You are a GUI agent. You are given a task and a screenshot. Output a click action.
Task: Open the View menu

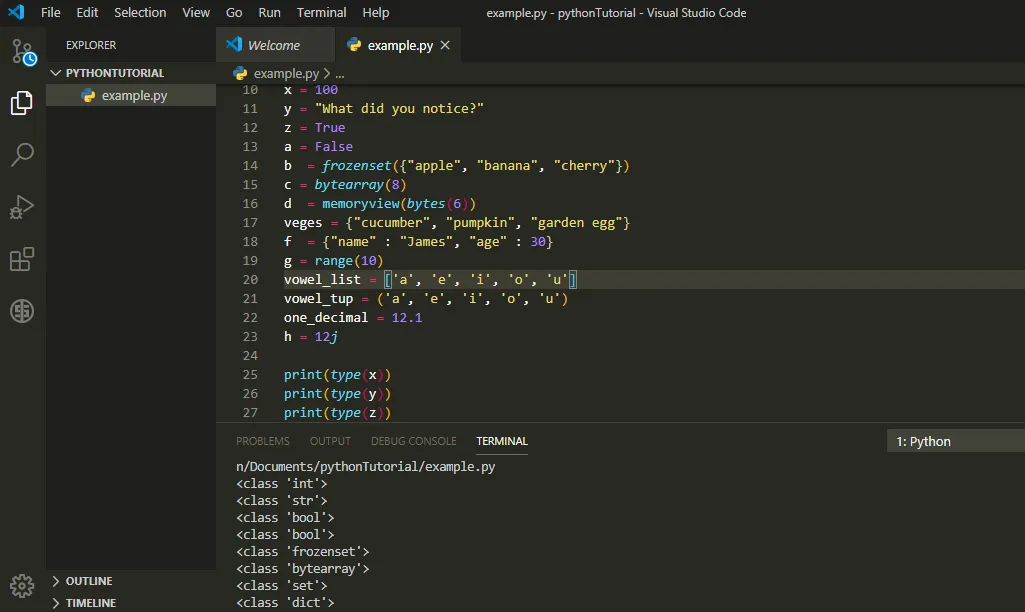(196, 12)
